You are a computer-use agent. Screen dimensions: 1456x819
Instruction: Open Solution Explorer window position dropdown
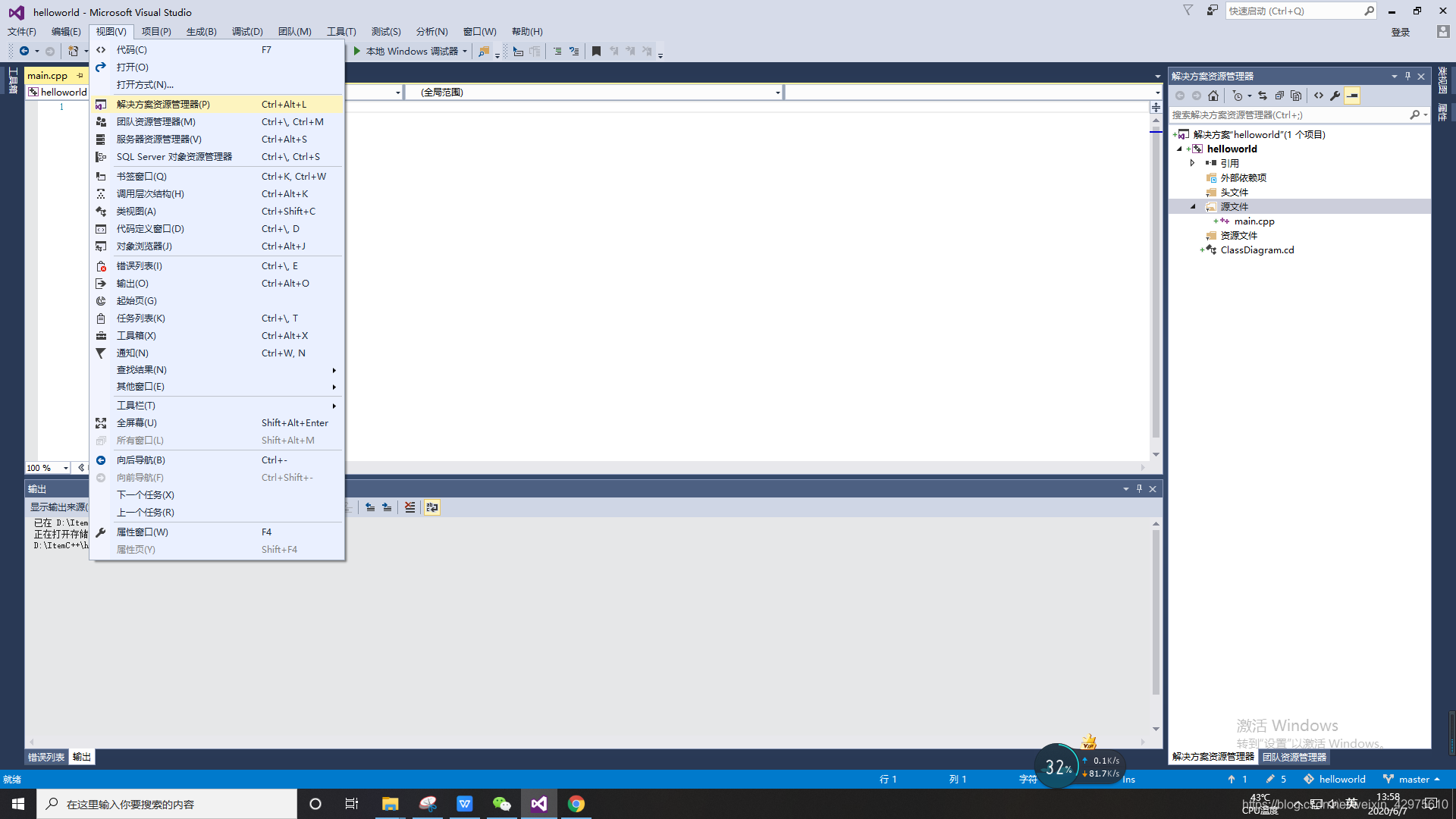(x=1394, y=76)
